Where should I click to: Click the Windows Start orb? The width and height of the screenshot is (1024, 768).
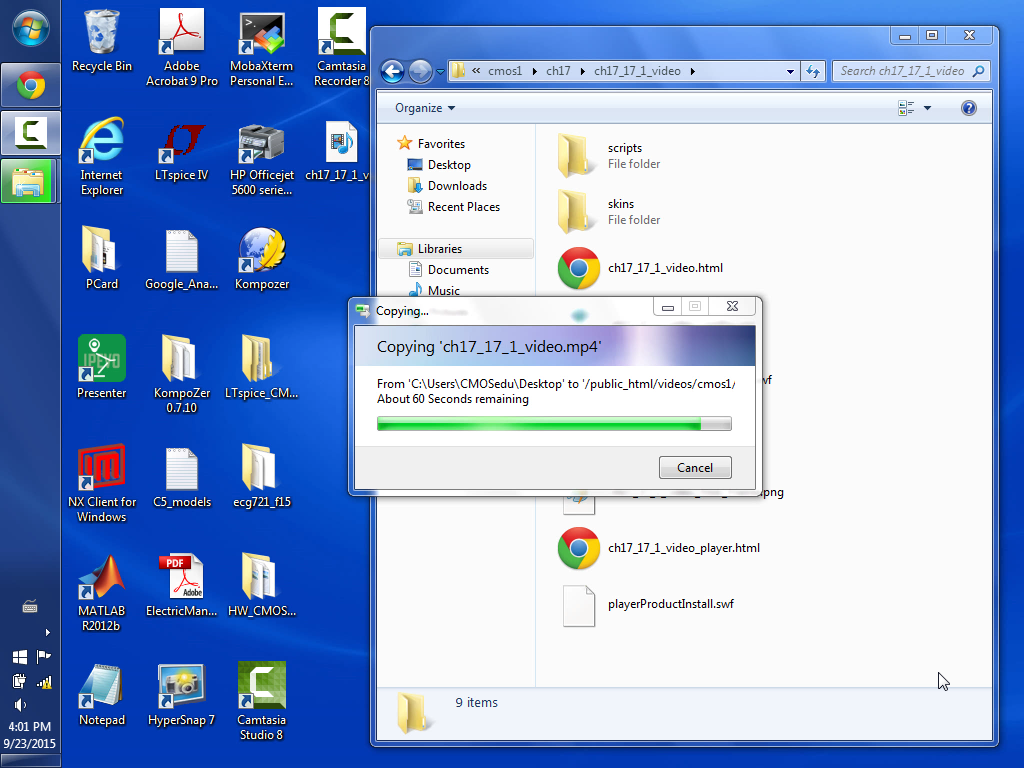coord(30,30)
